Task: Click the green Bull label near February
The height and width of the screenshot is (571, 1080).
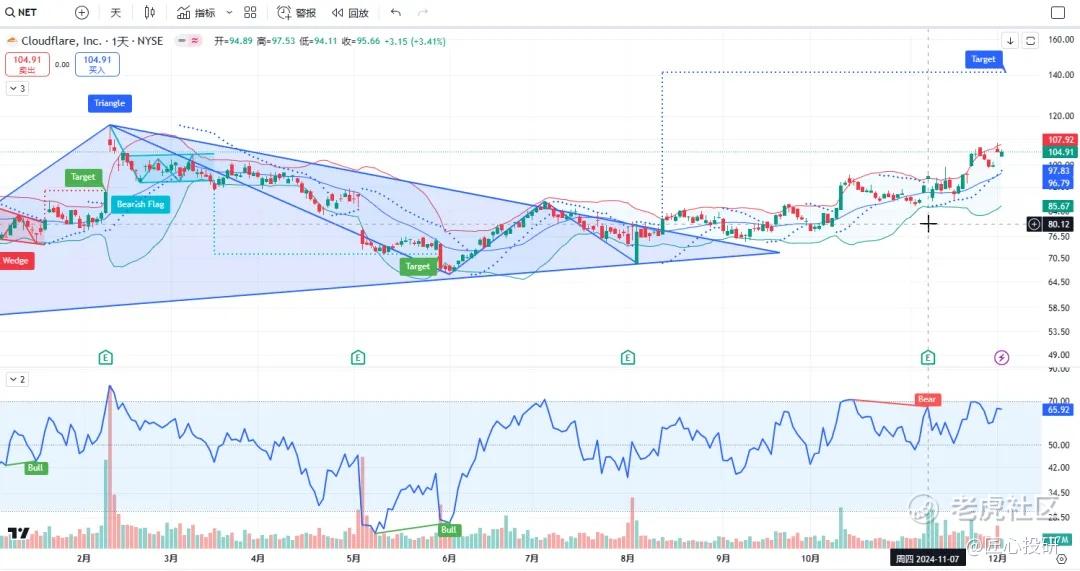Action: coord(35,468)
